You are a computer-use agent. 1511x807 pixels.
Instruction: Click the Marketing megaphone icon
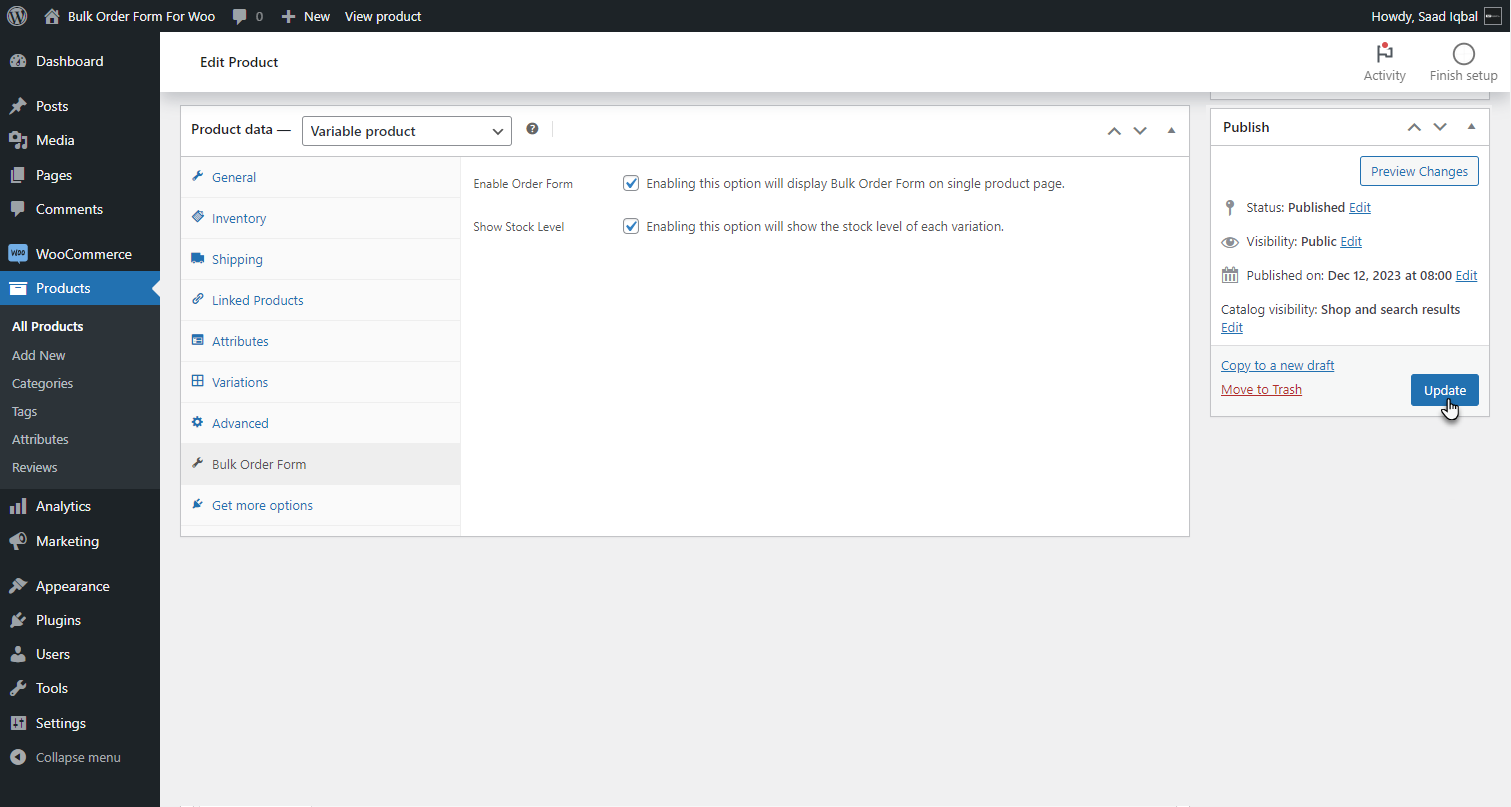click(18, 541)
